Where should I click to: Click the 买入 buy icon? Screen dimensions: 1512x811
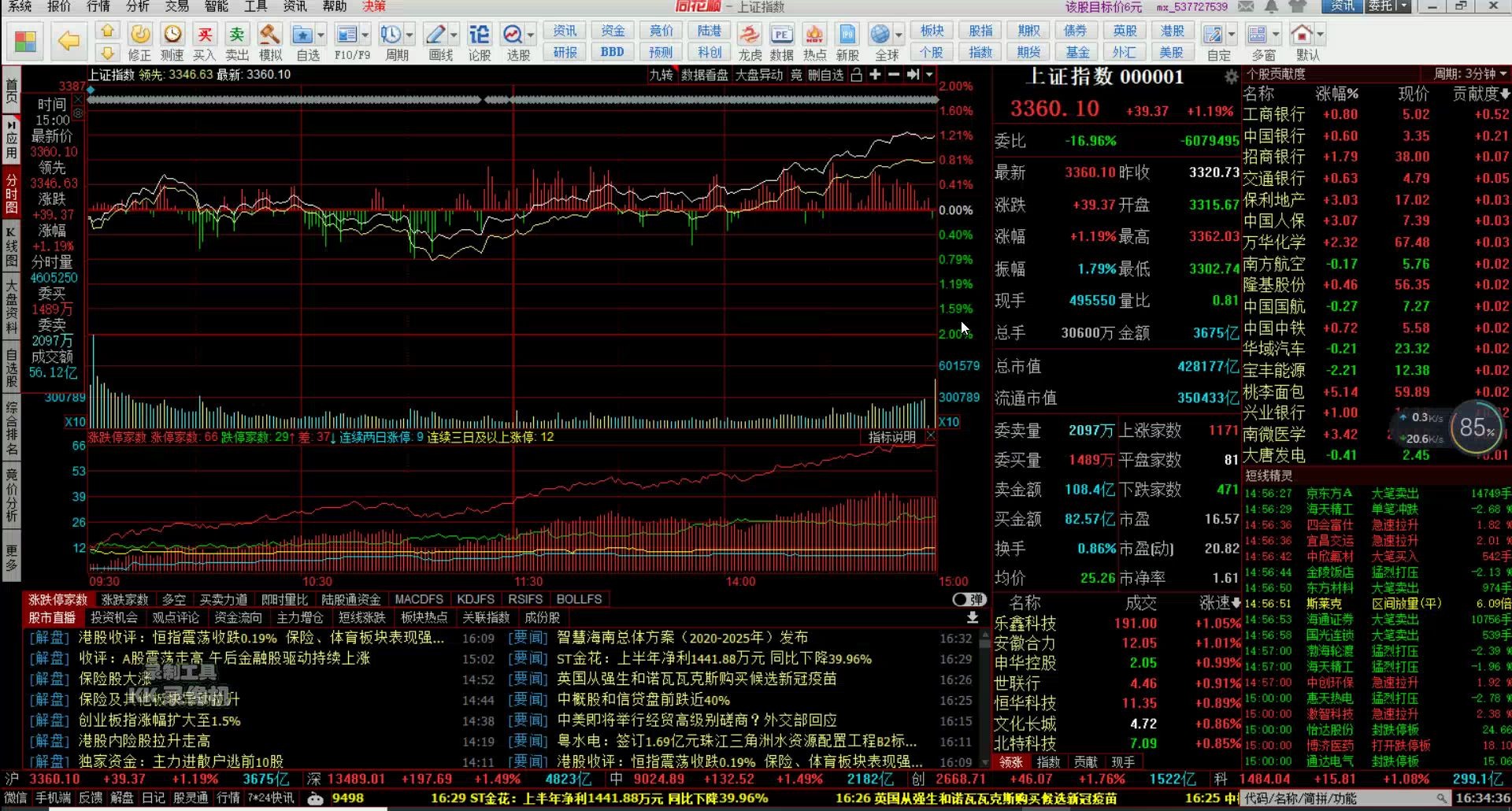pos(204,42)
